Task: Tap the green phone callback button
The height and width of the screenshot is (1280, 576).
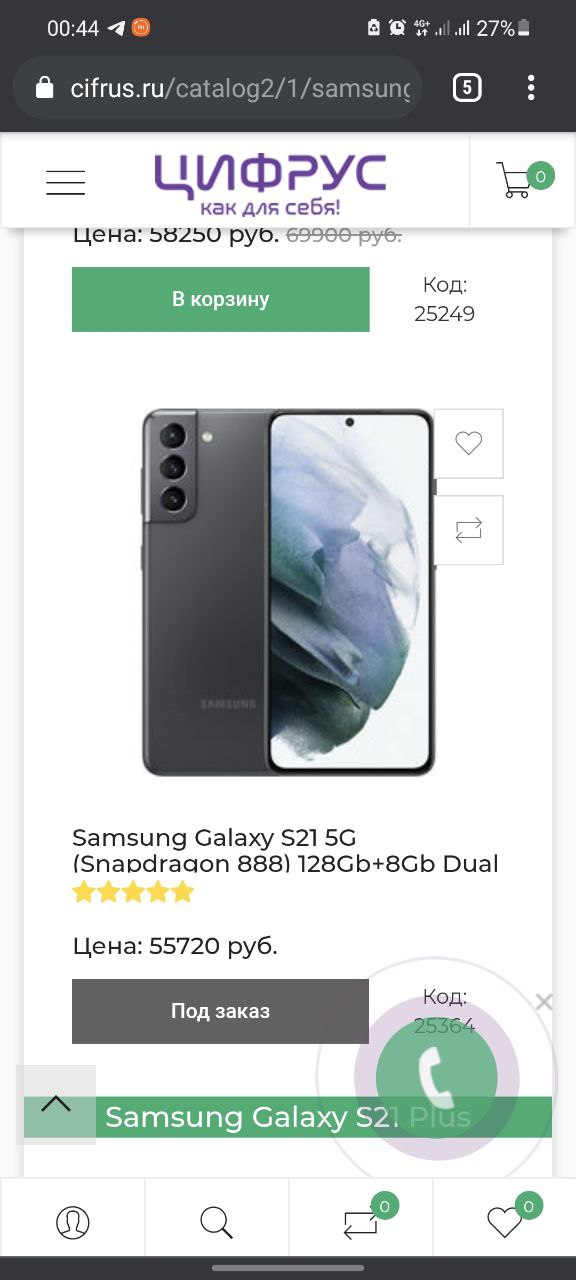Action: [436, 1077]
